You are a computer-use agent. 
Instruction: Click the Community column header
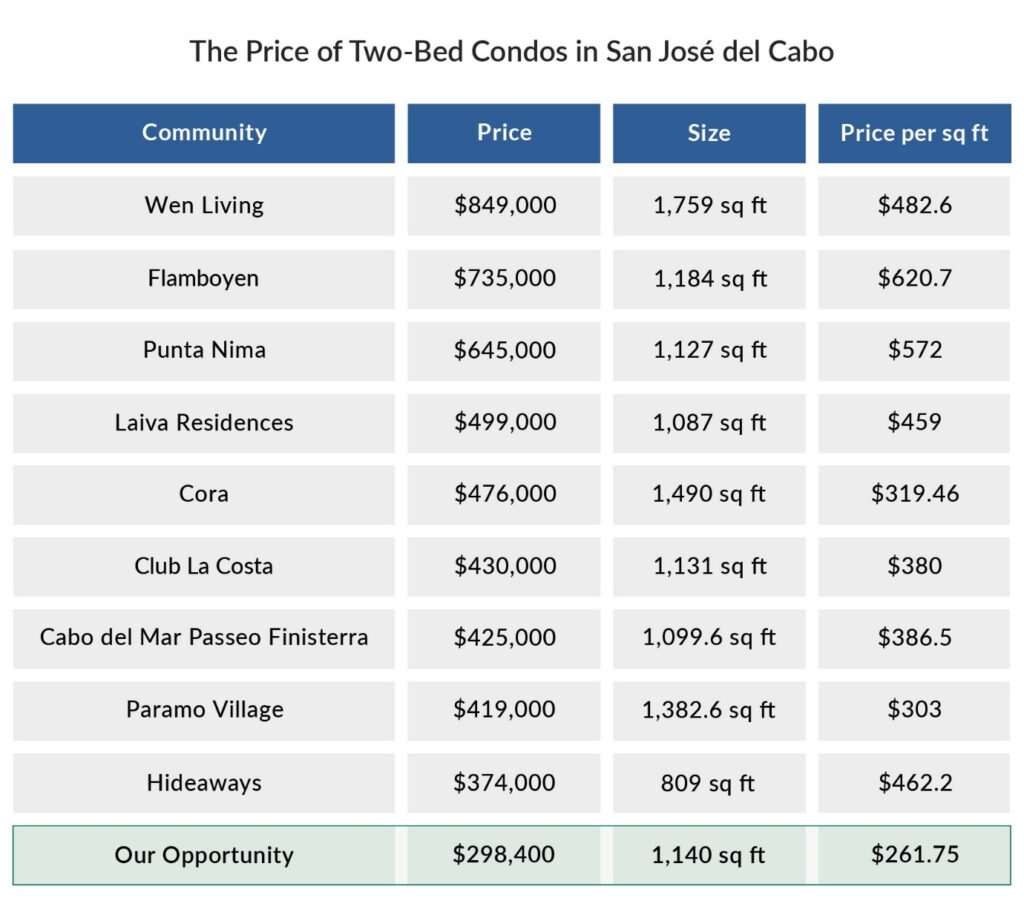click(x=204, y=133)
